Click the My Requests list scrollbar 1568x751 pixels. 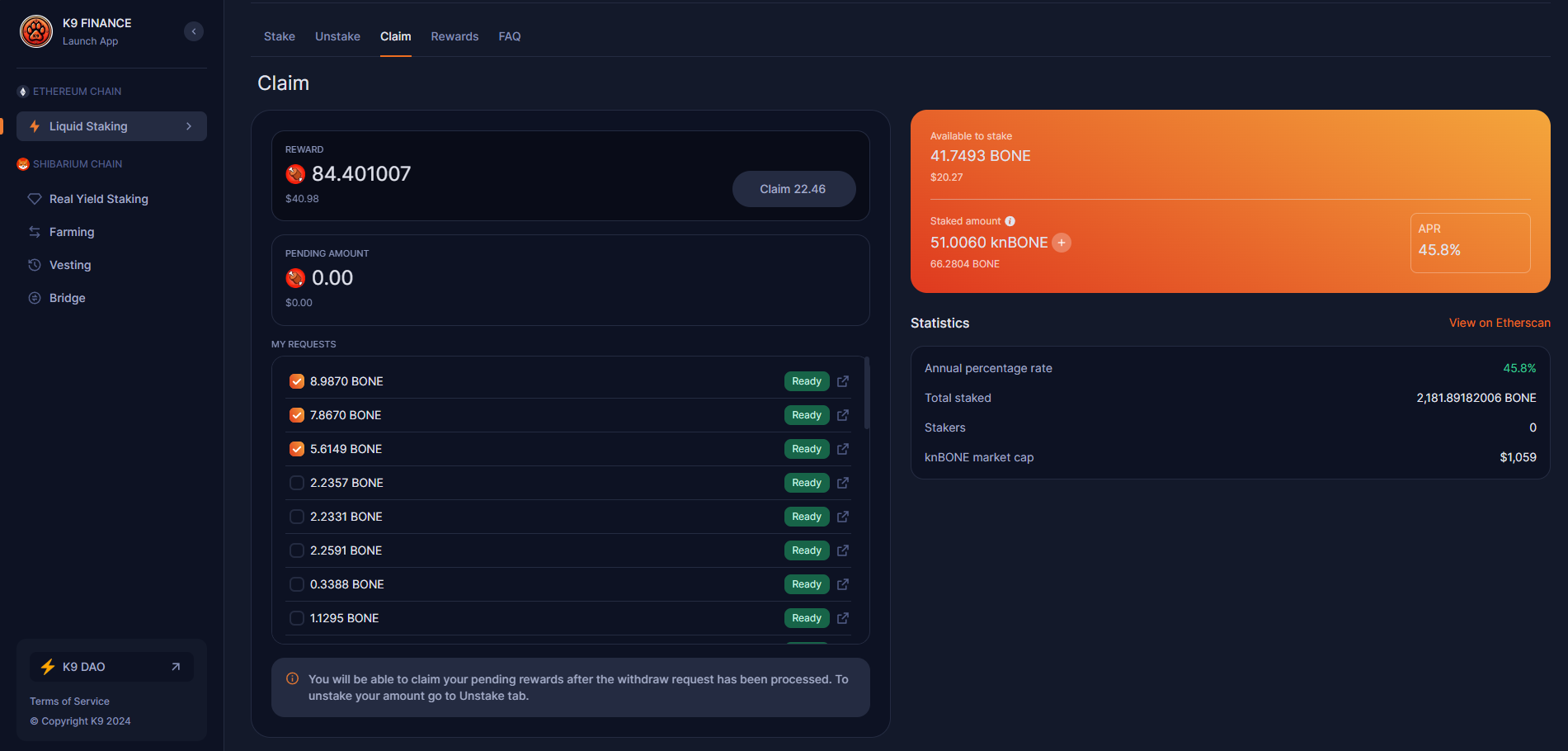pos(866,394)
